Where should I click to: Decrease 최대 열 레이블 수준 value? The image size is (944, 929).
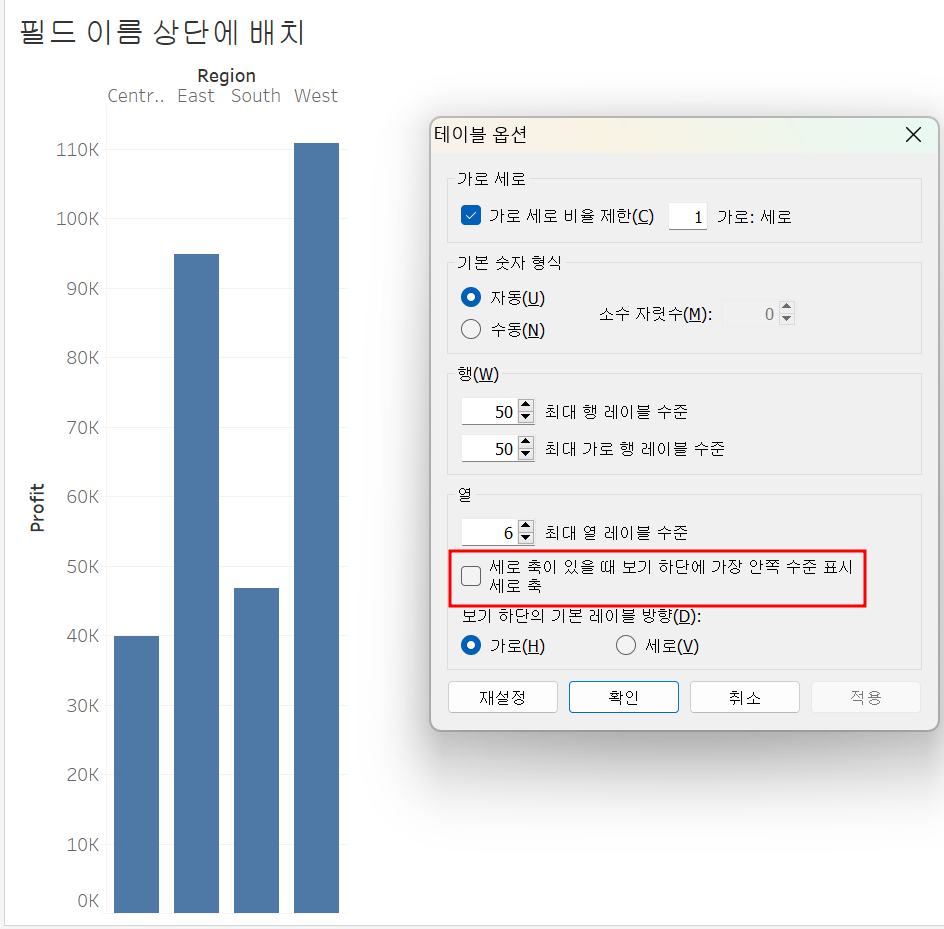[526, 538]
